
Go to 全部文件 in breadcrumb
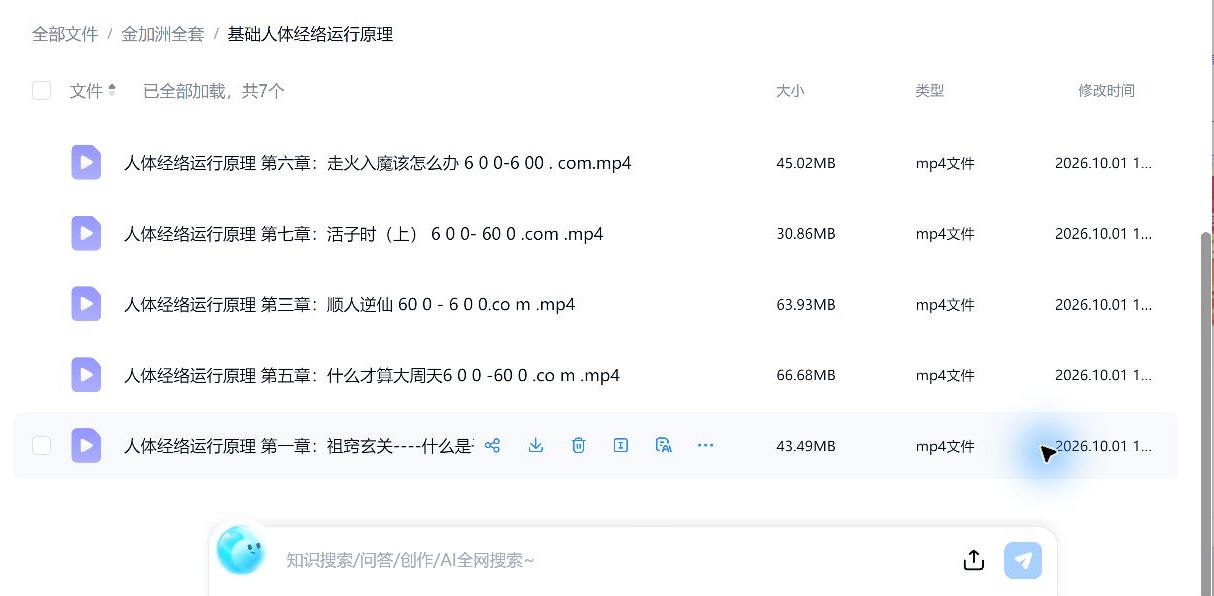[x=65, y=34]
